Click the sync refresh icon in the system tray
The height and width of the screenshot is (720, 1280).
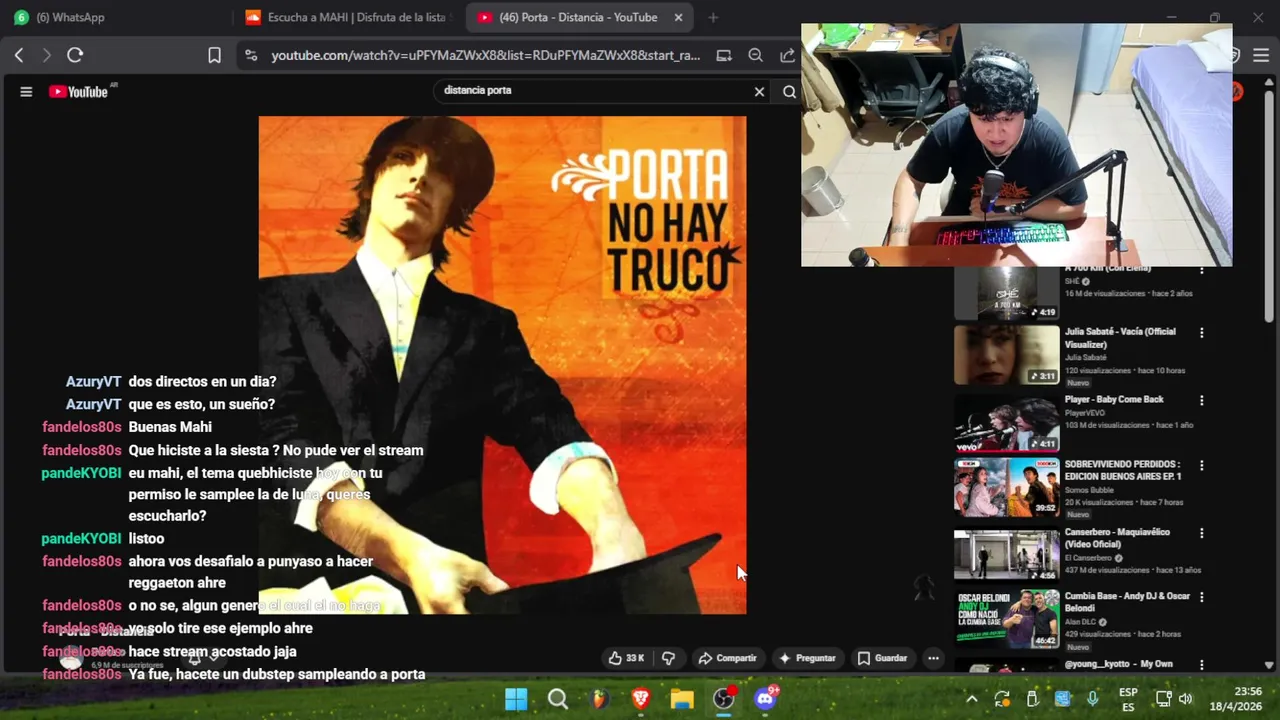[x=1002, y=699]
